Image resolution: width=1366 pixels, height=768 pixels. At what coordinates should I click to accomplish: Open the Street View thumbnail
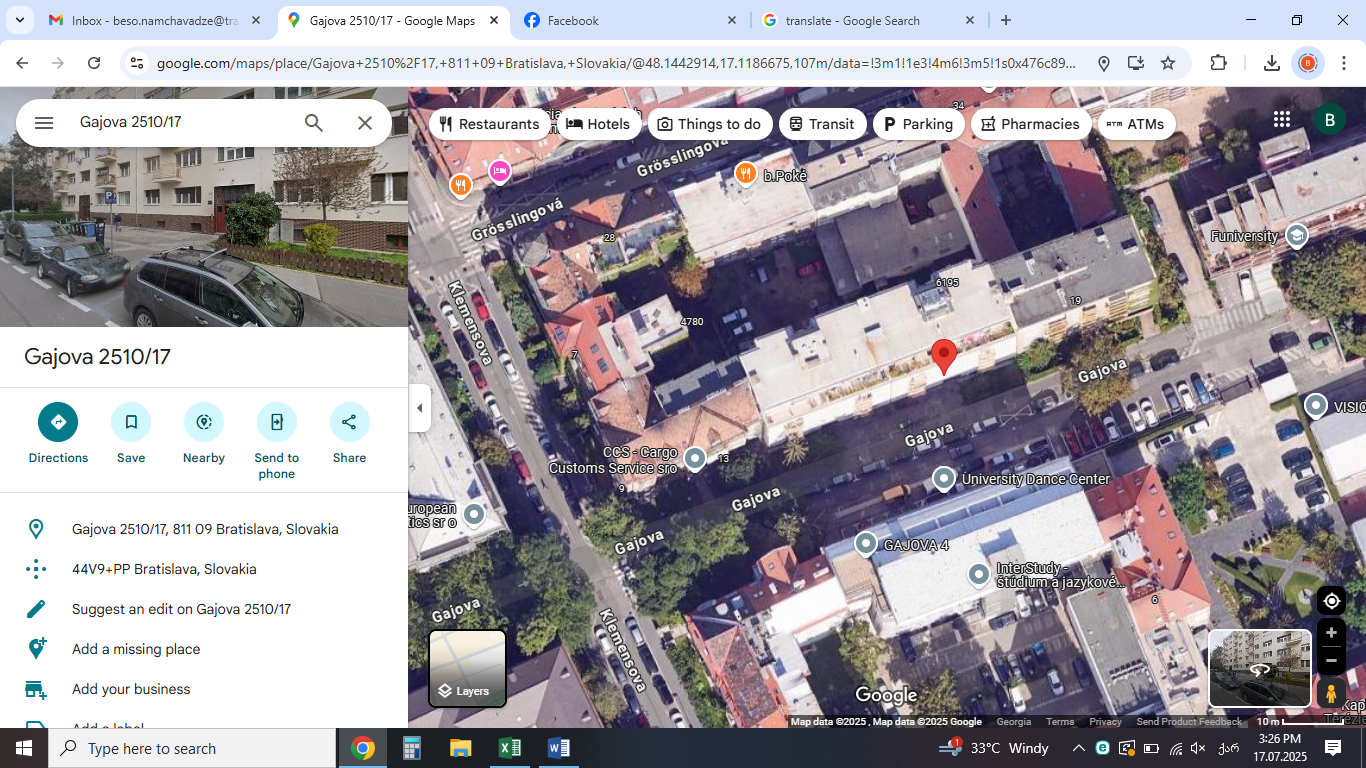point(1259,668)
